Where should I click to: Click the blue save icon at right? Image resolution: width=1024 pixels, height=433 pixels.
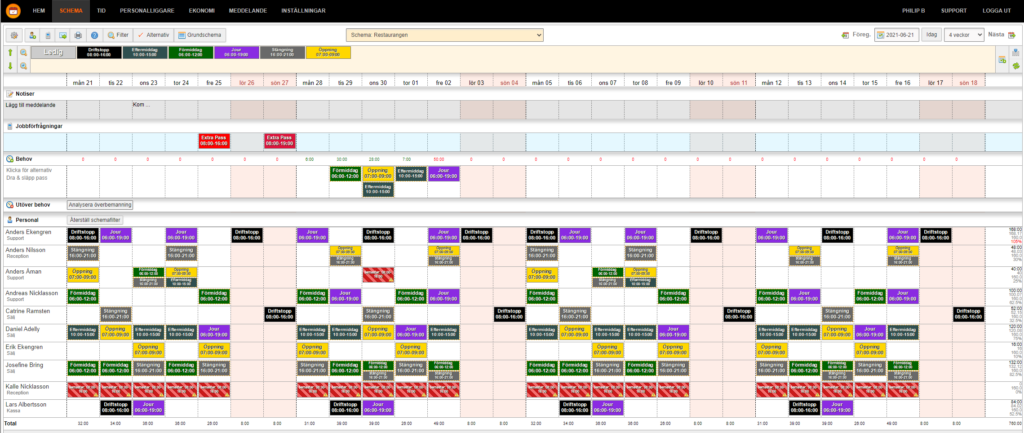point(1016,52)
